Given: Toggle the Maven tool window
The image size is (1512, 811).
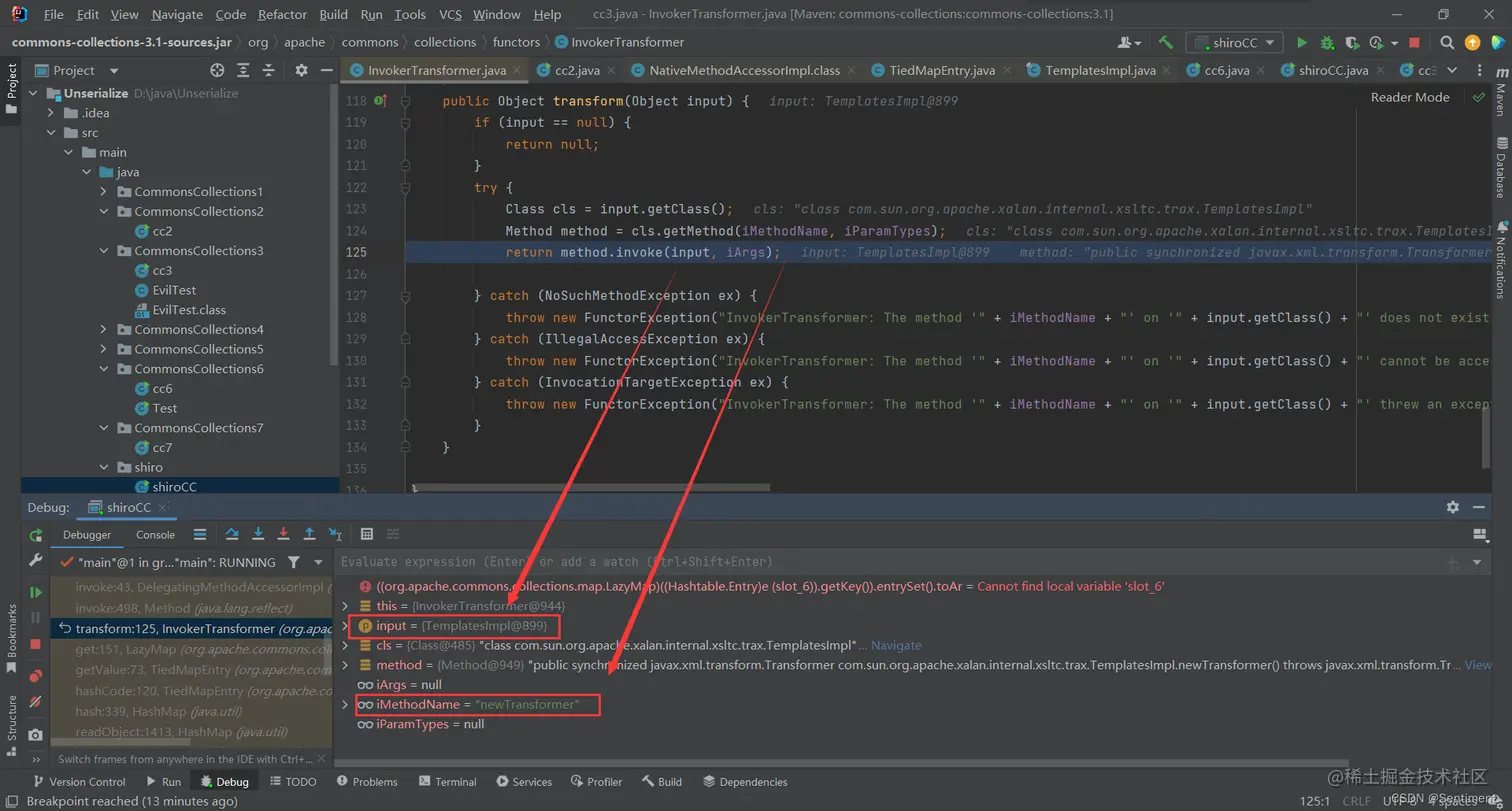Looking at the screenshot, I should pos(1500,93).
